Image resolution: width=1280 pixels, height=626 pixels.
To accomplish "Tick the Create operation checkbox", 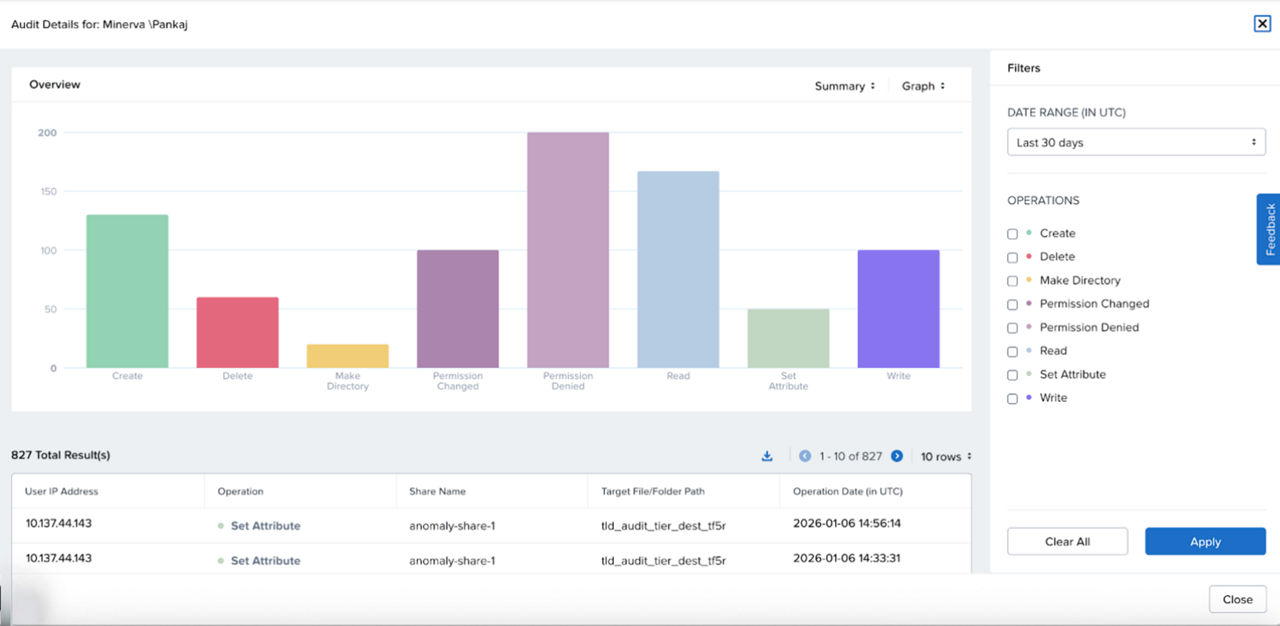I will pyautogui.click(x=1012, y=234).
